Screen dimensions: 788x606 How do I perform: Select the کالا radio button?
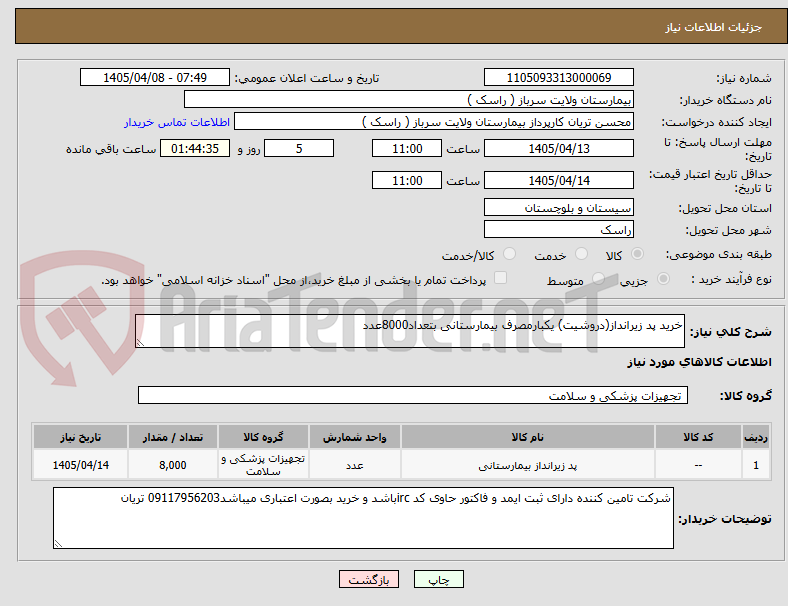[x=637, y=254]
